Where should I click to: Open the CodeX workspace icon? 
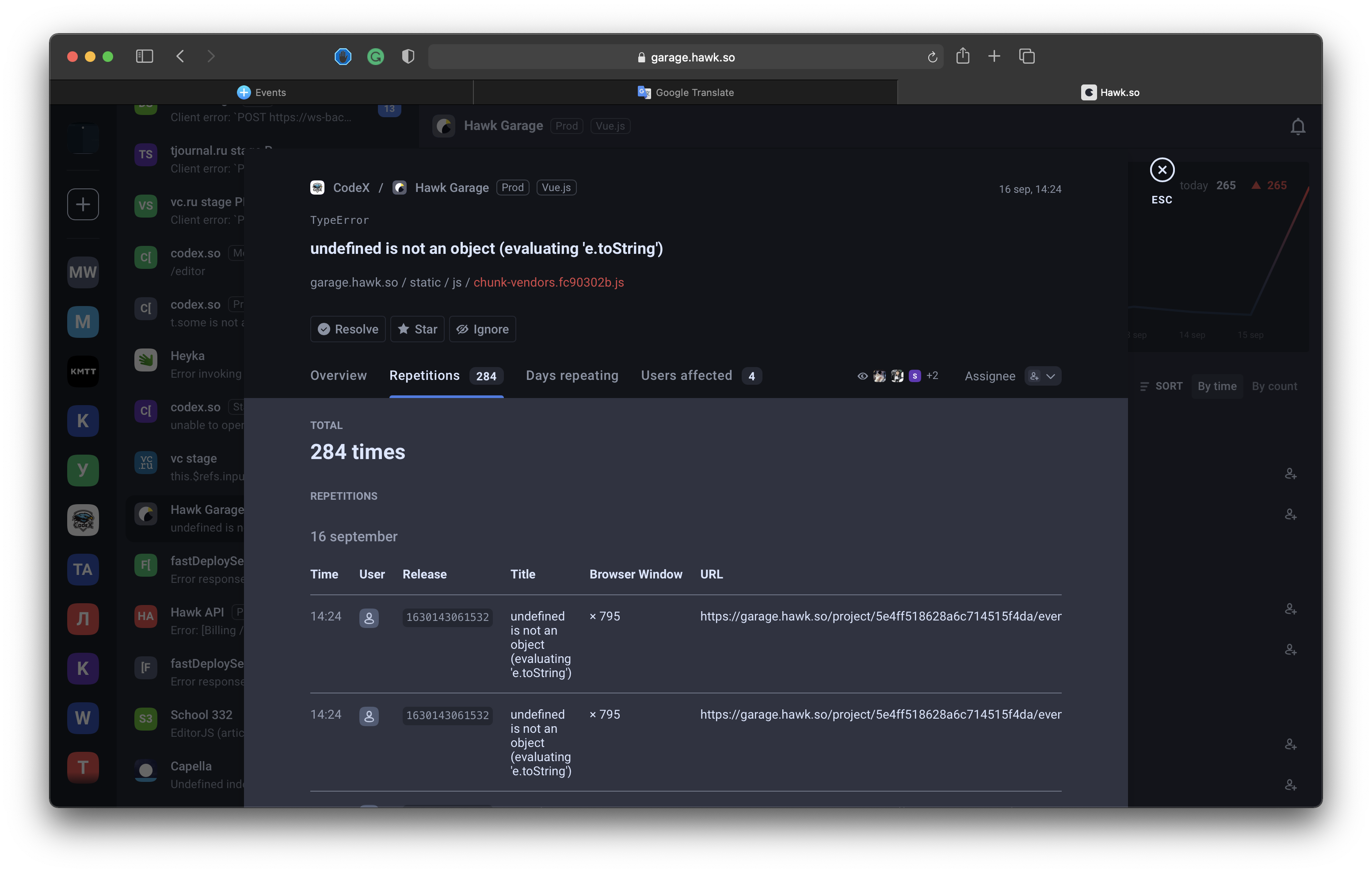(83, 520)
